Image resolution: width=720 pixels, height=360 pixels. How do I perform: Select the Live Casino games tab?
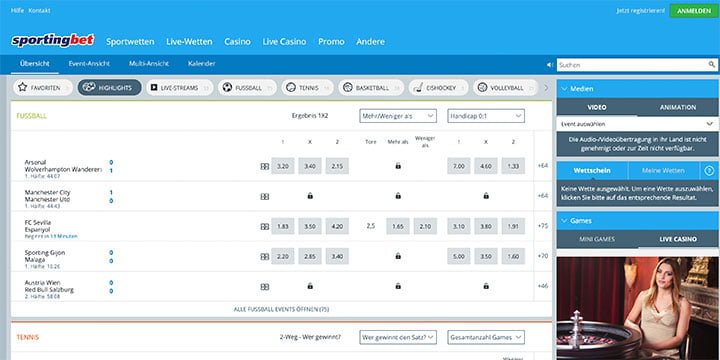(678, 239)
